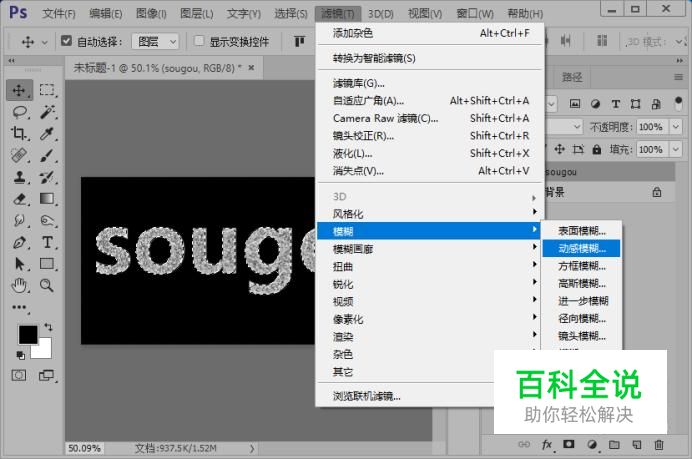Select the Move tool in the toolbox

(19, 90)
